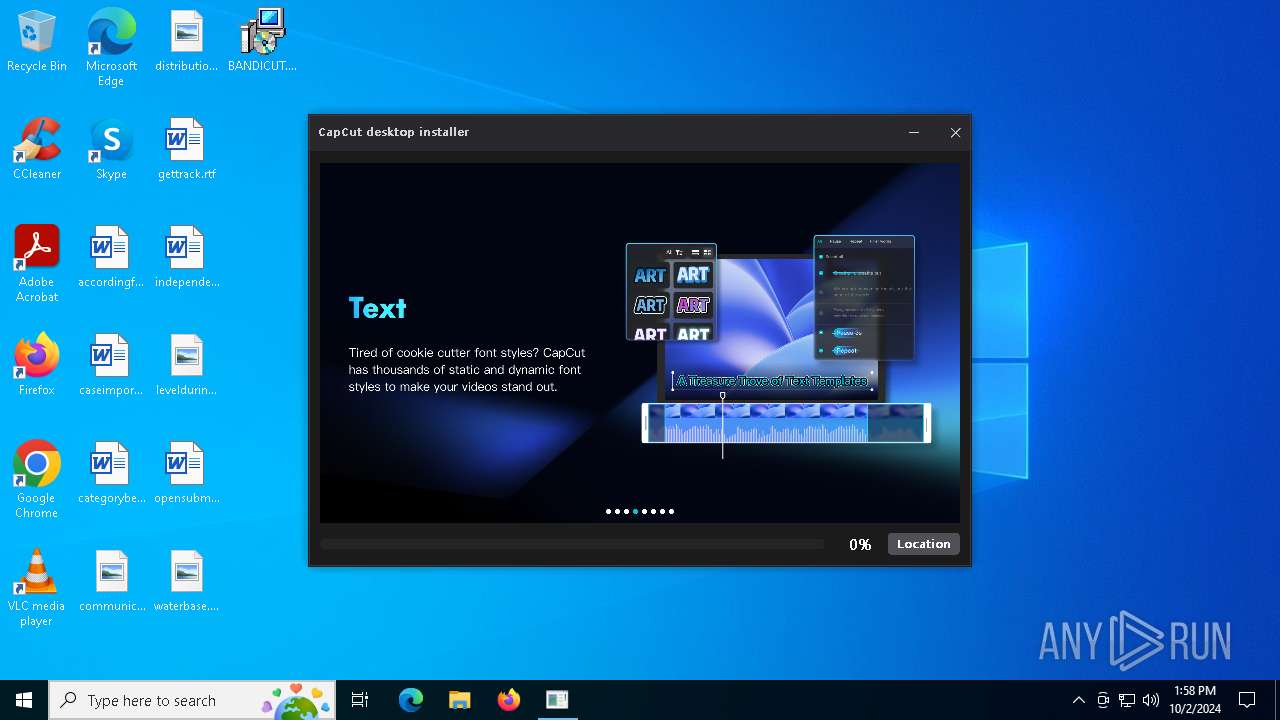Launch Firefox from the taskbar
1280x720 pixels.
tap(509, 700)
